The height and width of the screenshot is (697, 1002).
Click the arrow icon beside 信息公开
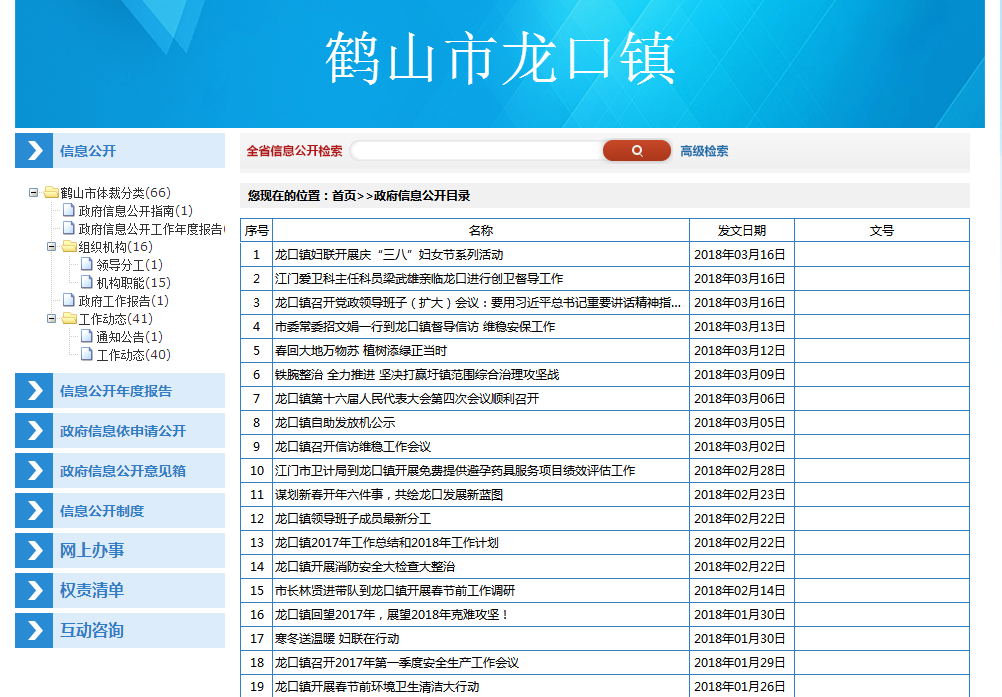pyautogui.click(x=34, y=151)
